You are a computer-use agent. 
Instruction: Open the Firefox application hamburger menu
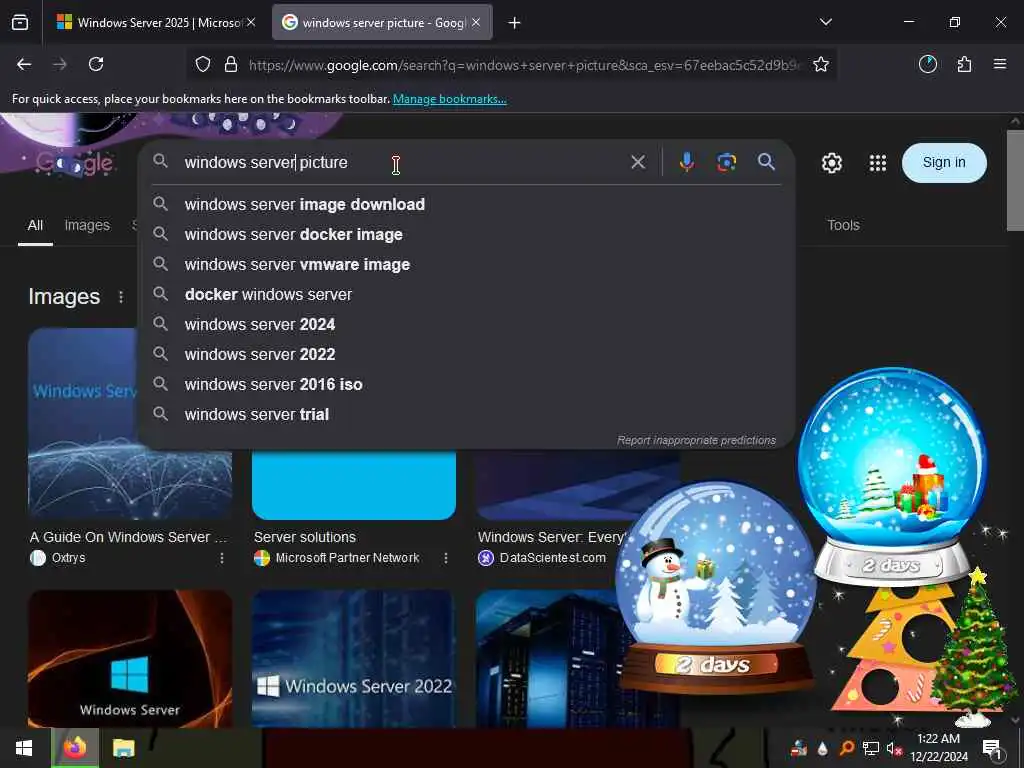[x=1000, y=64]
